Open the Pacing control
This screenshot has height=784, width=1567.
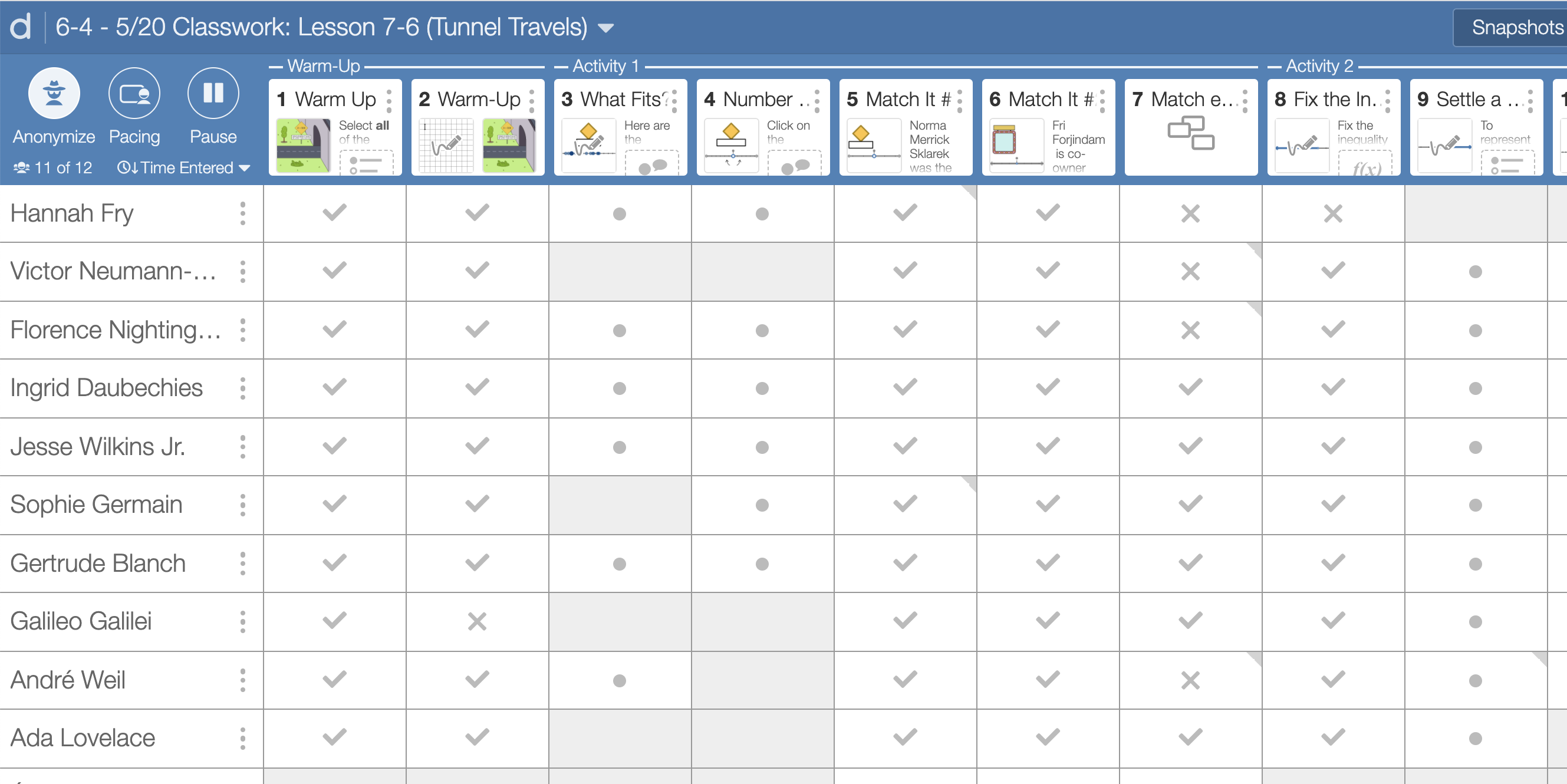pos(134,94)
